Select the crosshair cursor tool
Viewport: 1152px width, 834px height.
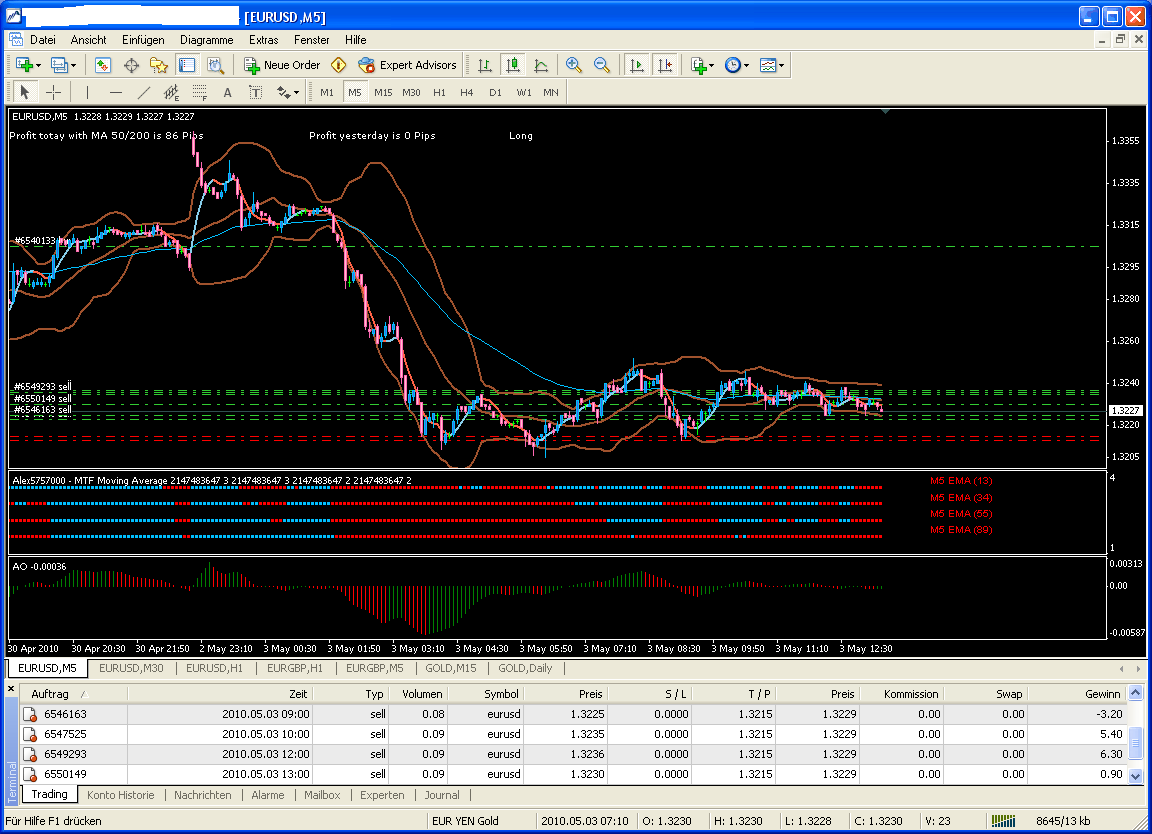coord(54,92)
